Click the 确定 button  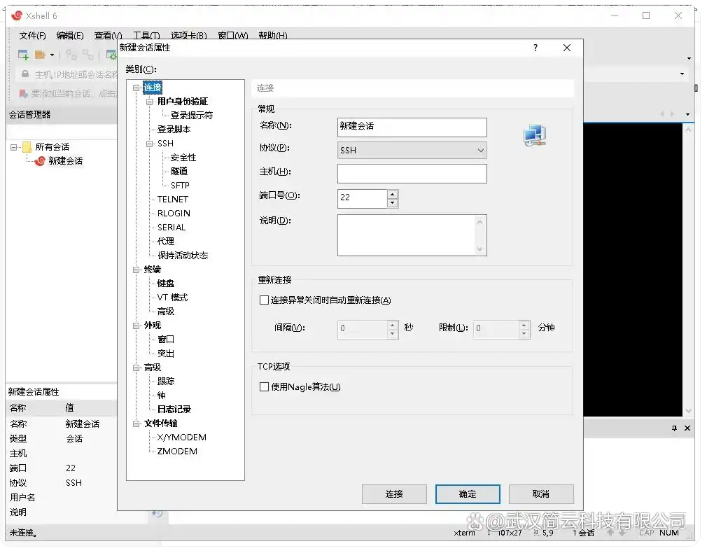467,494
